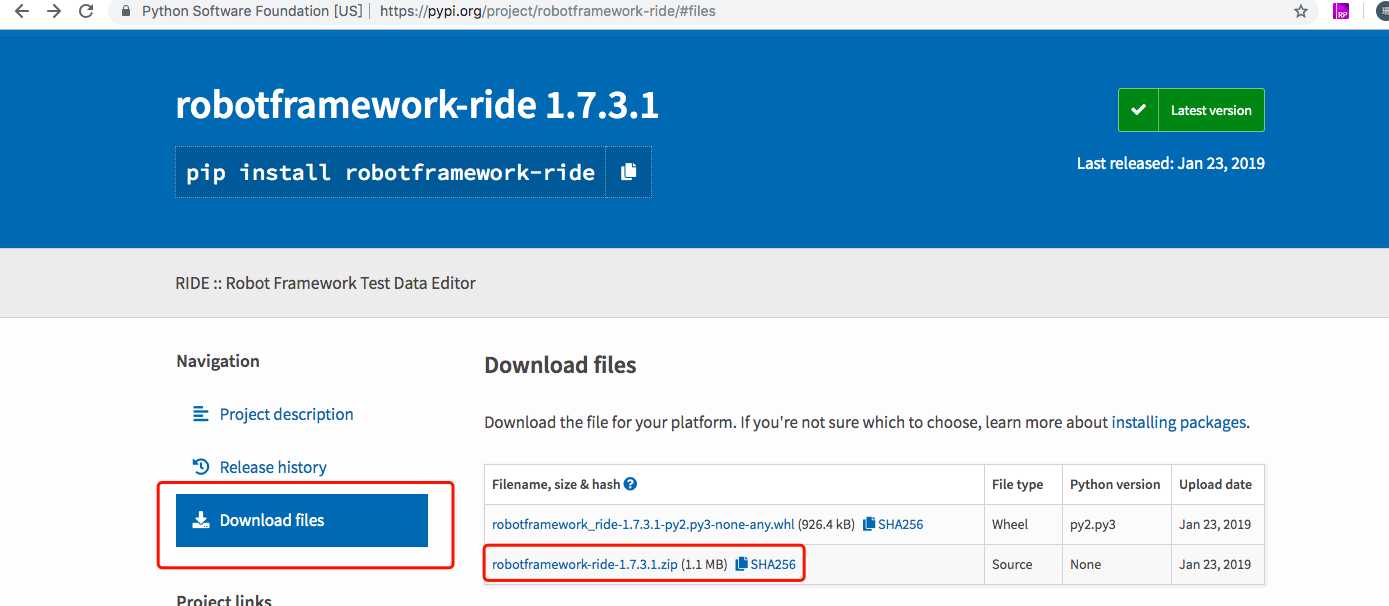Screen dimensions: 1389x606
Task: Open Project description navigation tab
Action: click(286, 414)
